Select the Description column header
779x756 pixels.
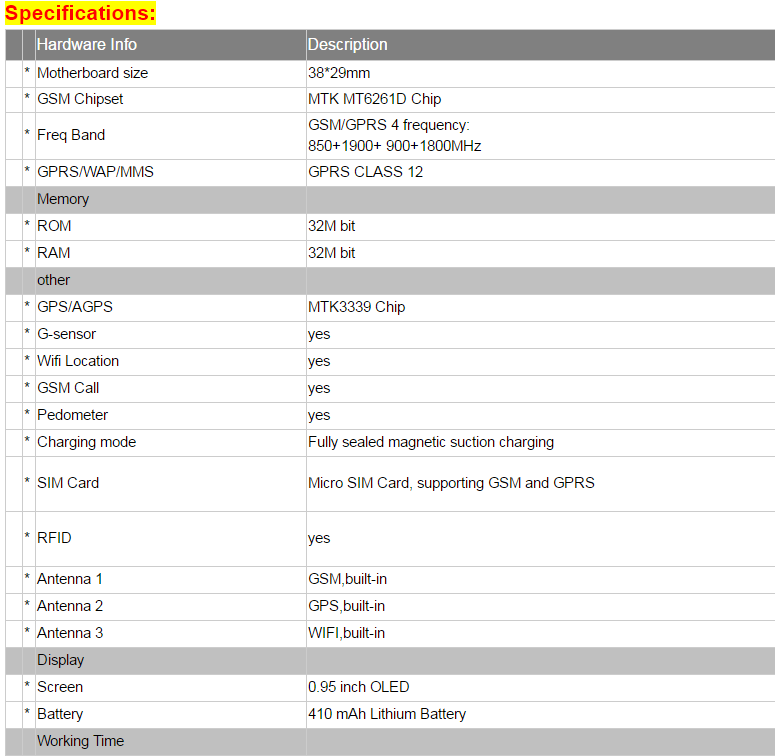pyautogui.click(x=348, y=44)
